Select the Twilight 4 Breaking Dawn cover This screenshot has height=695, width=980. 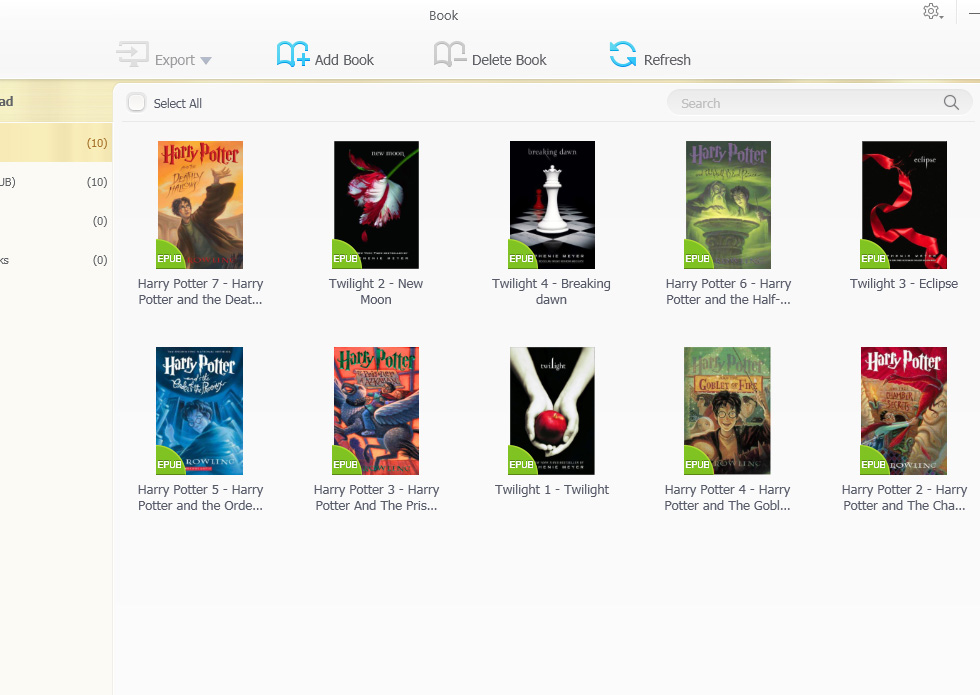(x=552, y=205)
